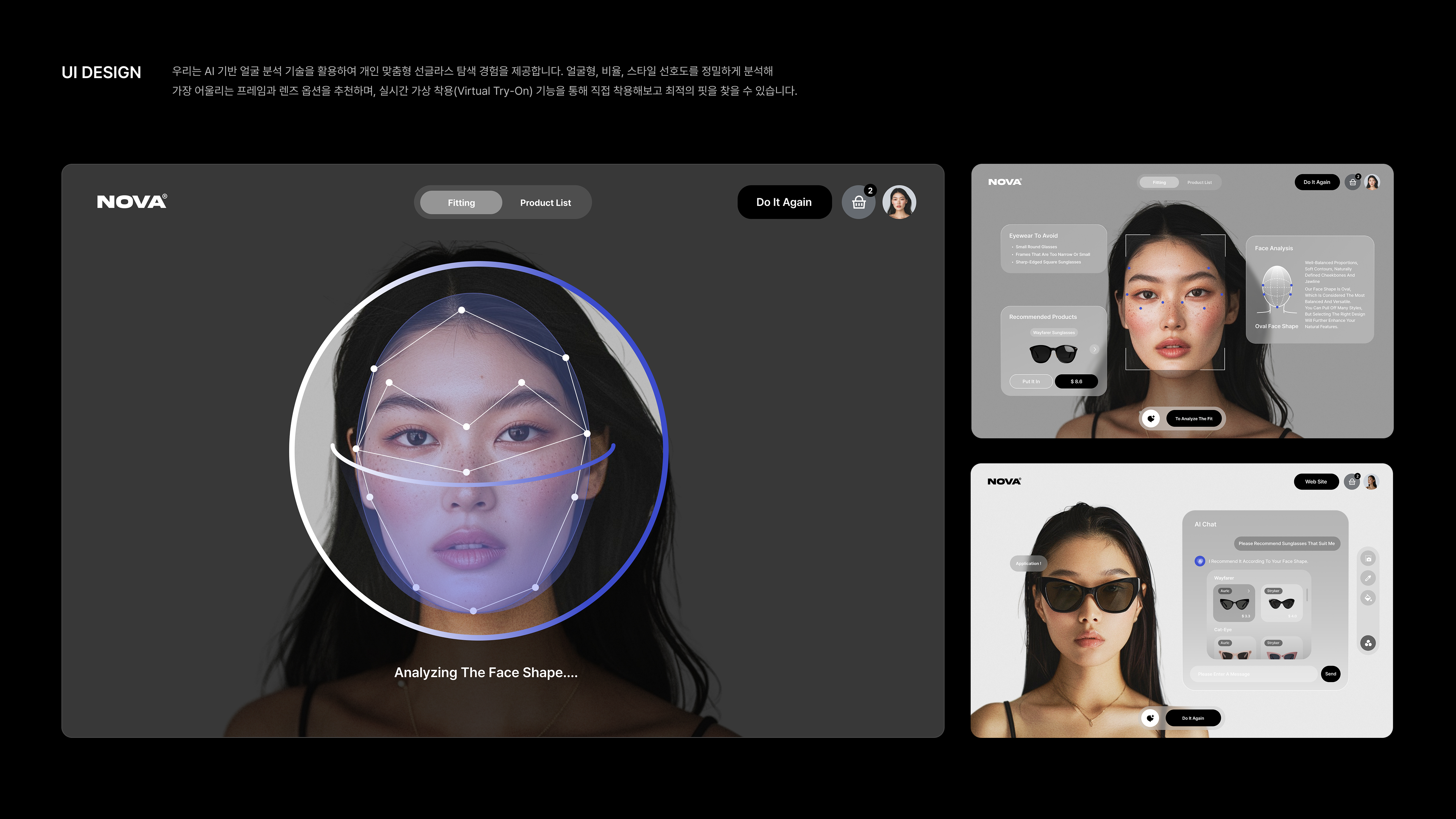Click the Wayfarer Sunglasses label pill
The height and width of the screenshot is (819, 1456).
click(x=1054, y=333)
